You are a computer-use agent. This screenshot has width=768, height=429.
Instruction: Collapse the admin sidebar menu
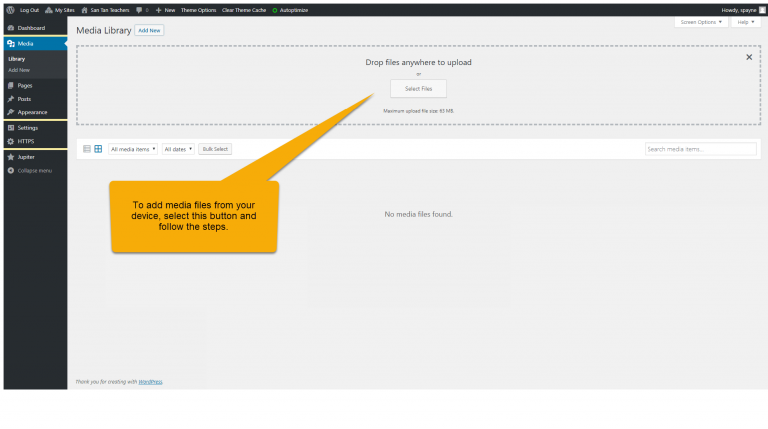tap(35, 170)
